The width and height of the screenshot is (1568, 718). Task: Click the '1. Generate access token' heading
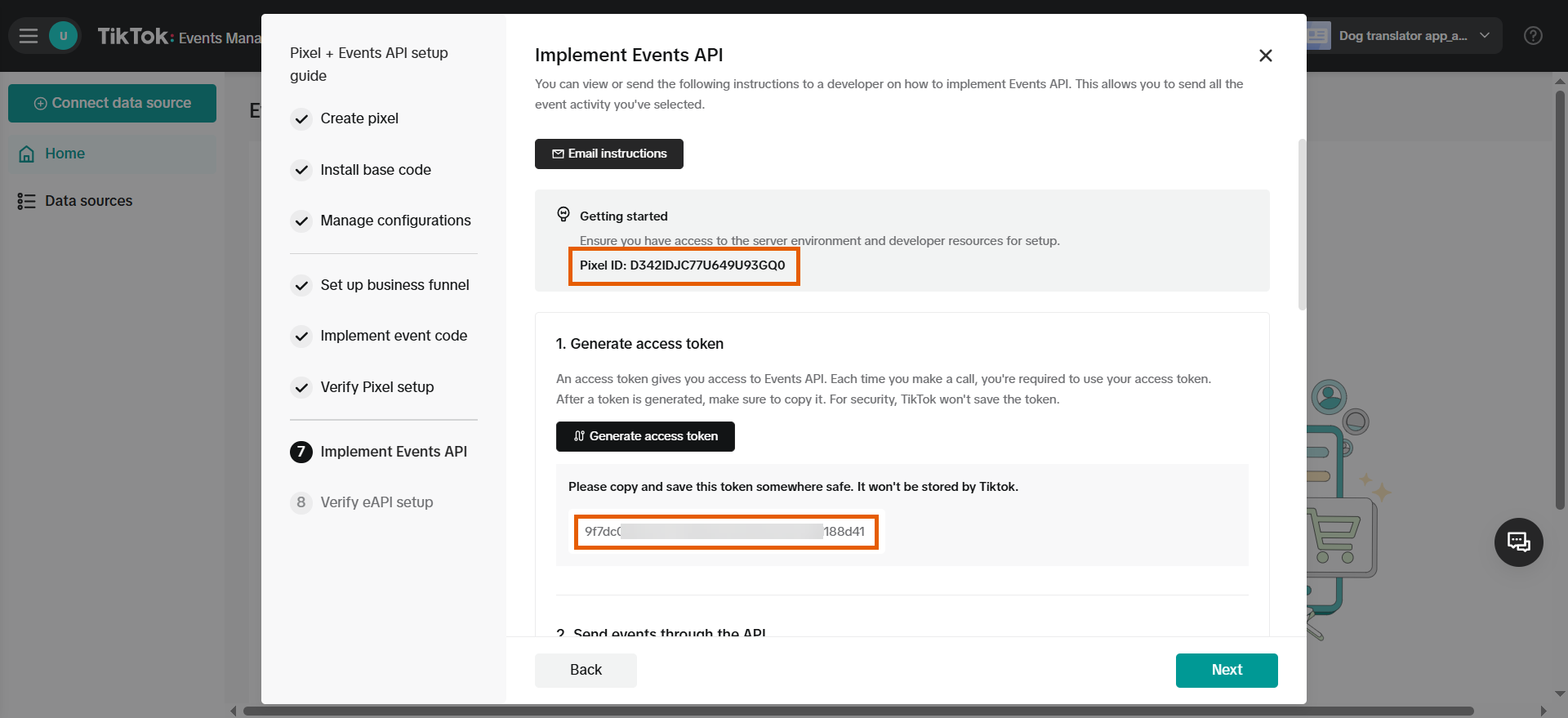tap(639, 344)
